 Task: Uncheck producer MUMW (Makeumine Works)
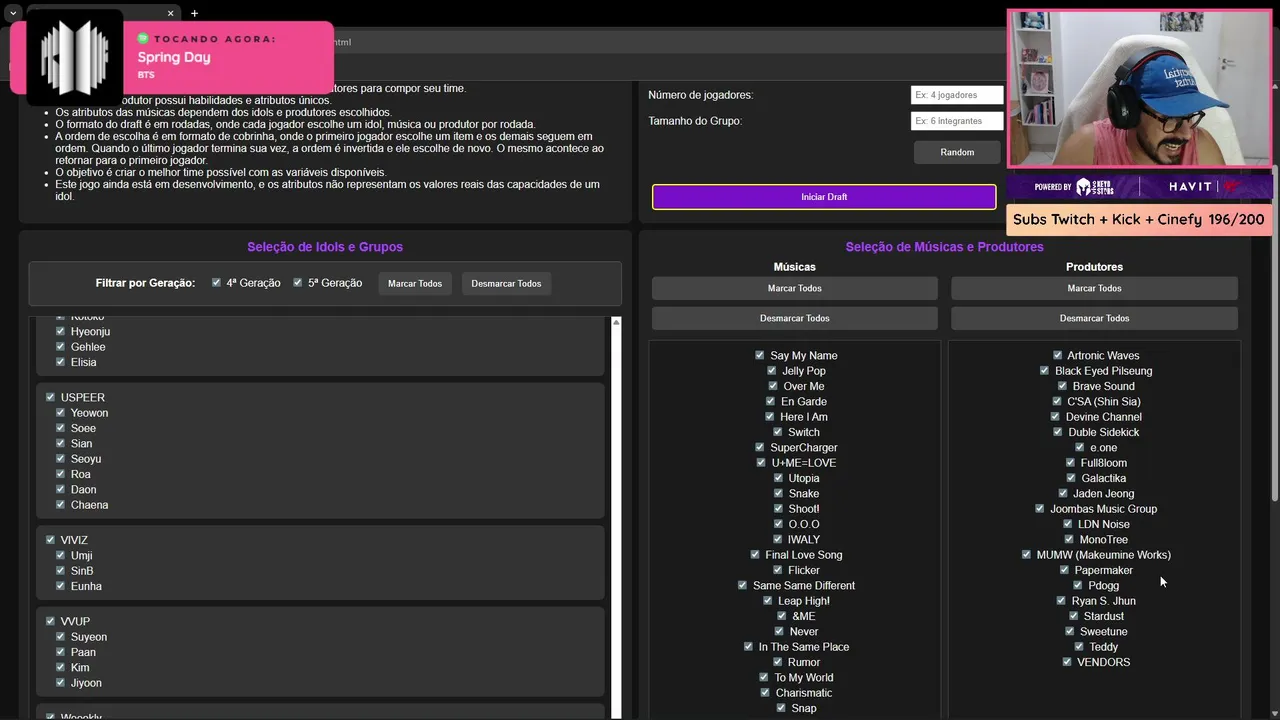coord(1026,554)
